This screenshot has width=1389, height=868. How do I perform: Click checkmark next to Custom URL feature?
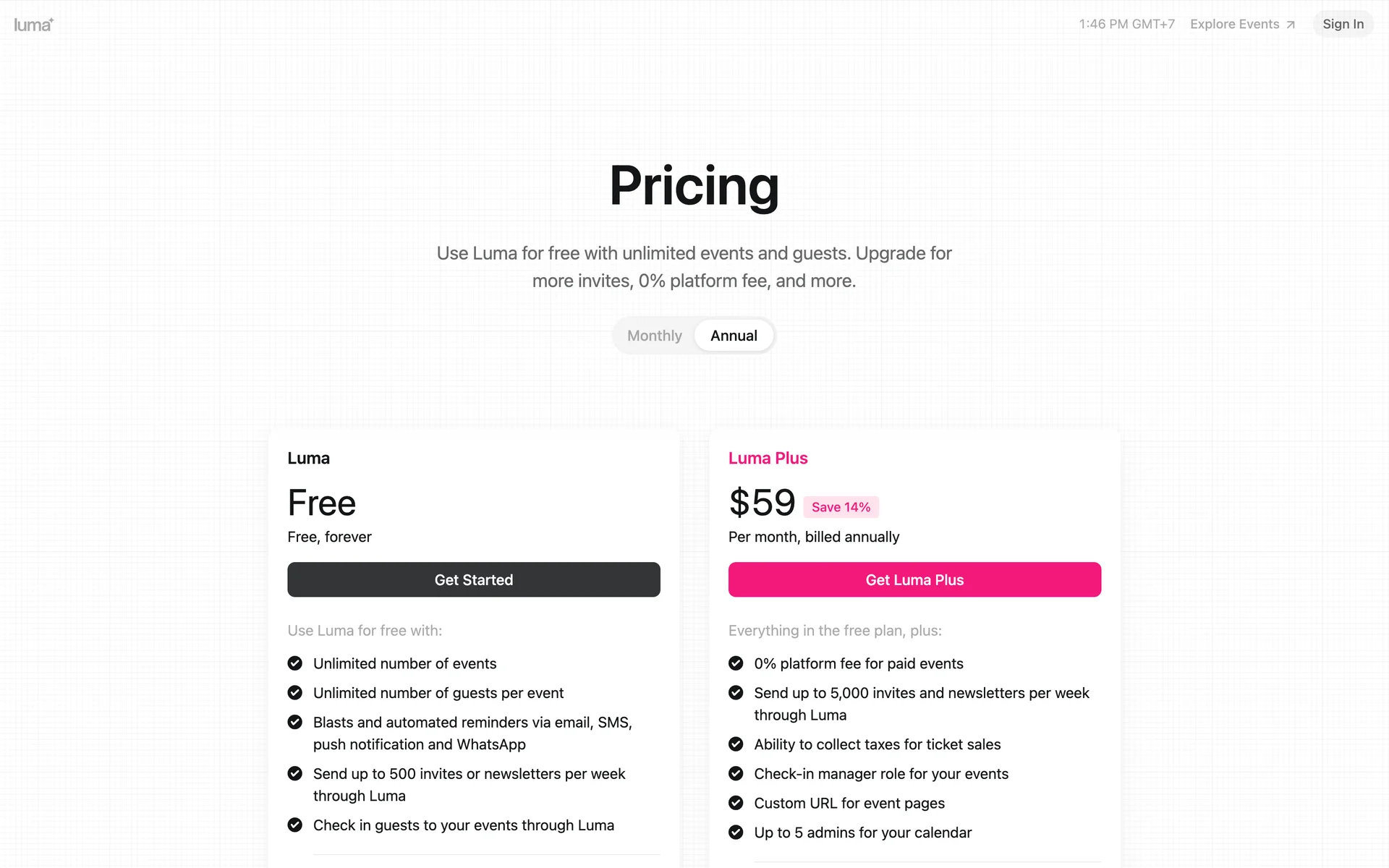736,803
